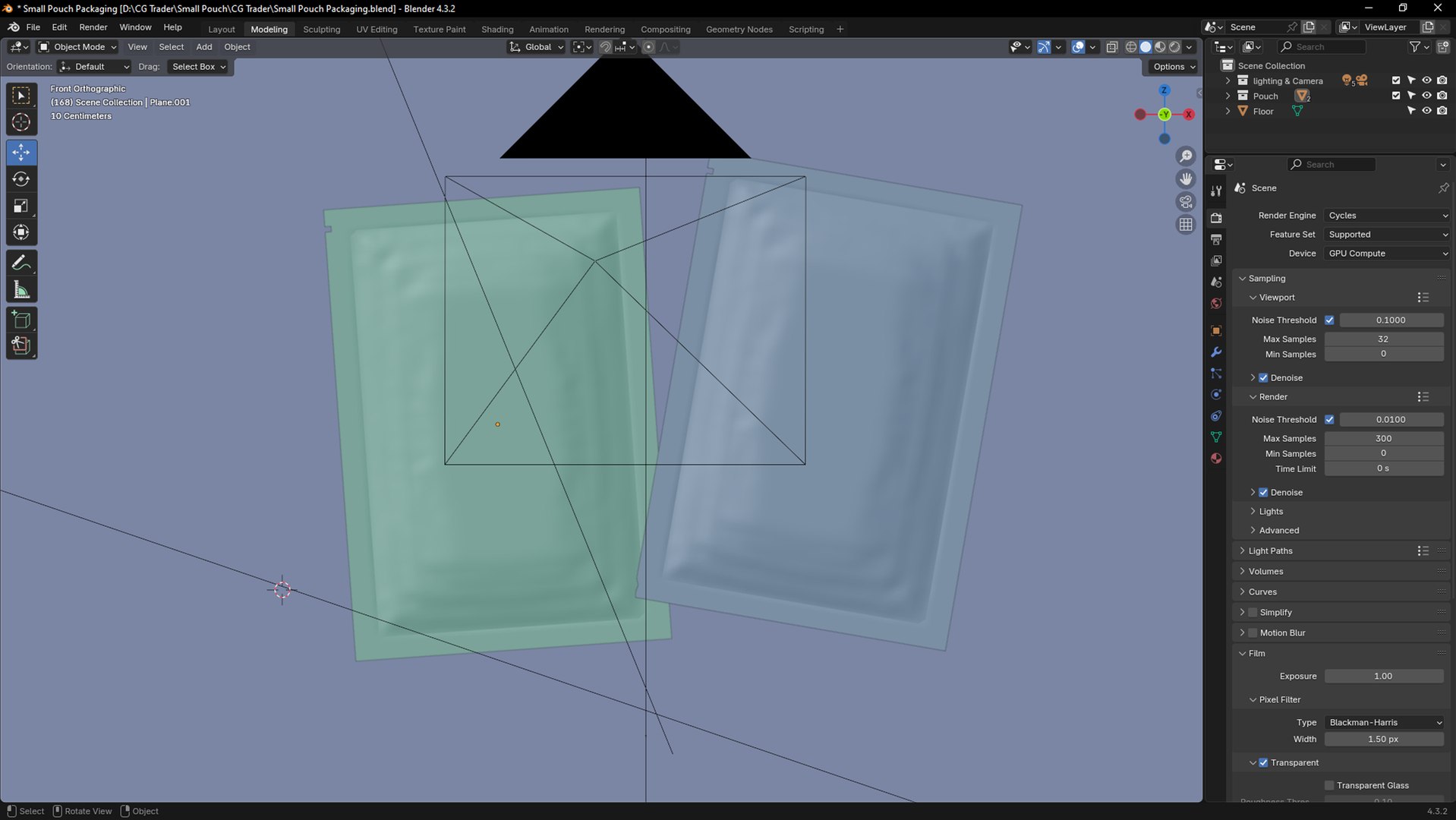Open the Modifiers wrench properties tab
1456x820 pixels.
tap(1216, 352)
